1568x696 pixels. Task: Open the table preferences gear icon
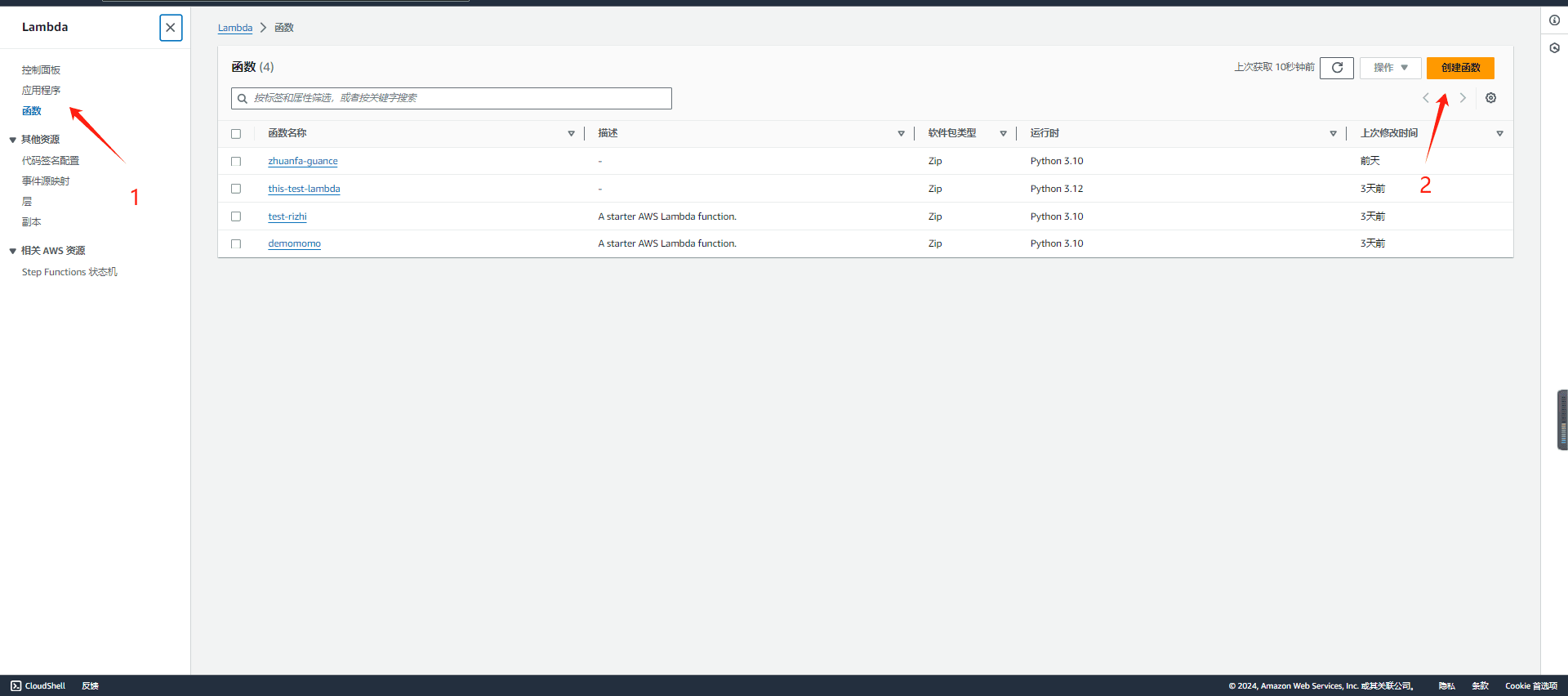[x=1490, y=98]
